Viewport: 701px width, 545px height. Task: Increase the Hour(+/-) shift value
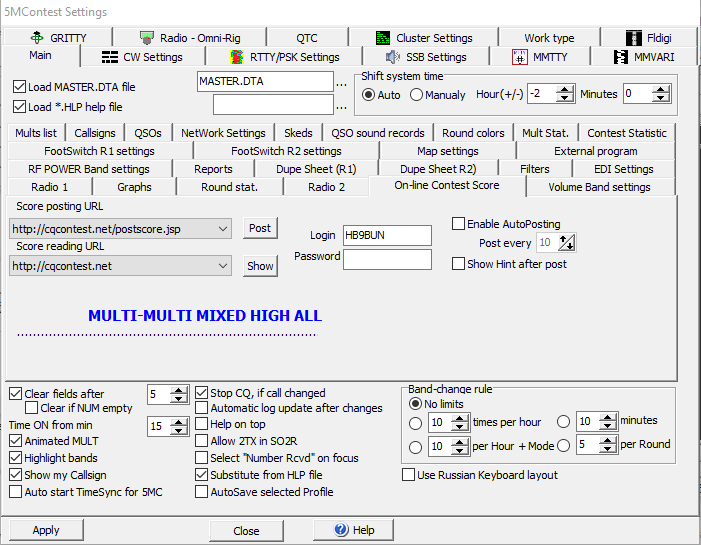pyautogui.click(x=565, y=90)
